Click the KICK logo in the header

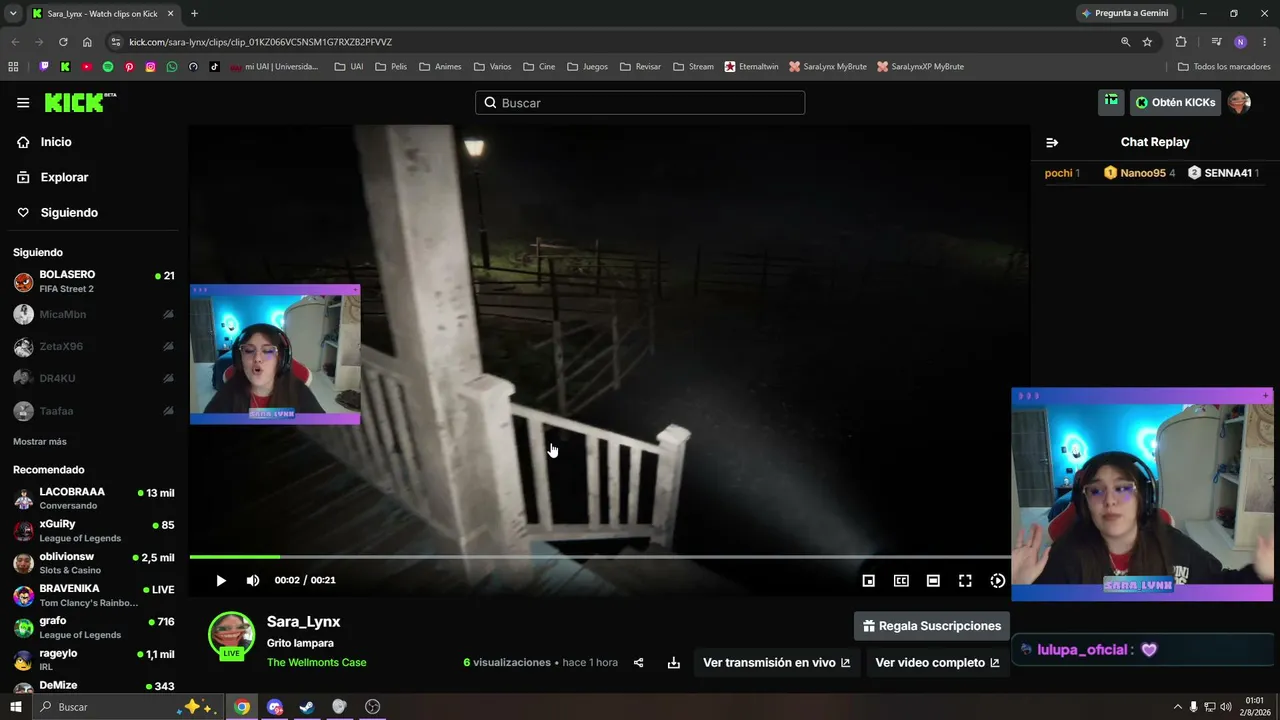[x=80, y=103]
